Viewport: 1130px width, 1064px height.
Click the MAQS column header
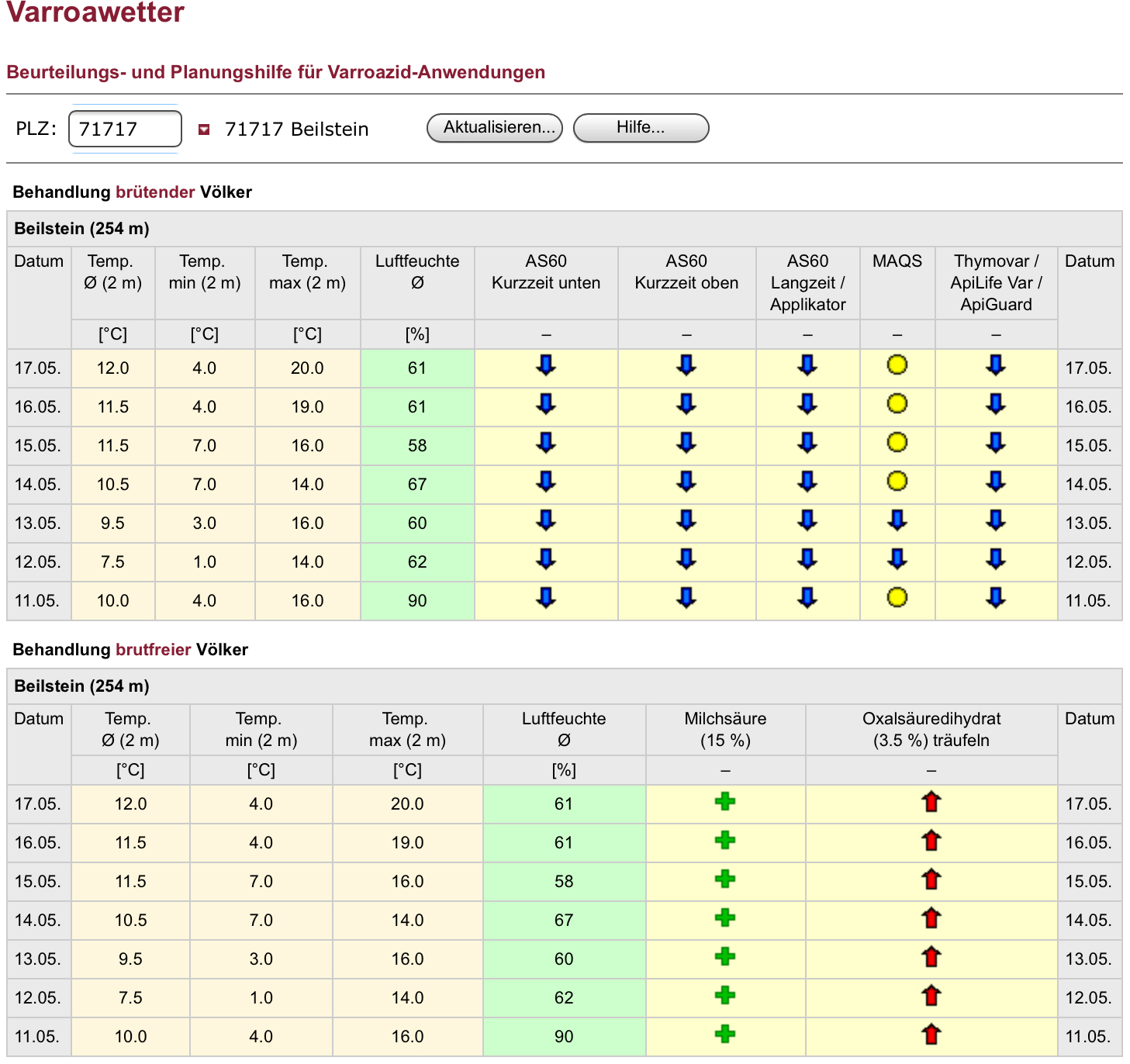[897, 261]
